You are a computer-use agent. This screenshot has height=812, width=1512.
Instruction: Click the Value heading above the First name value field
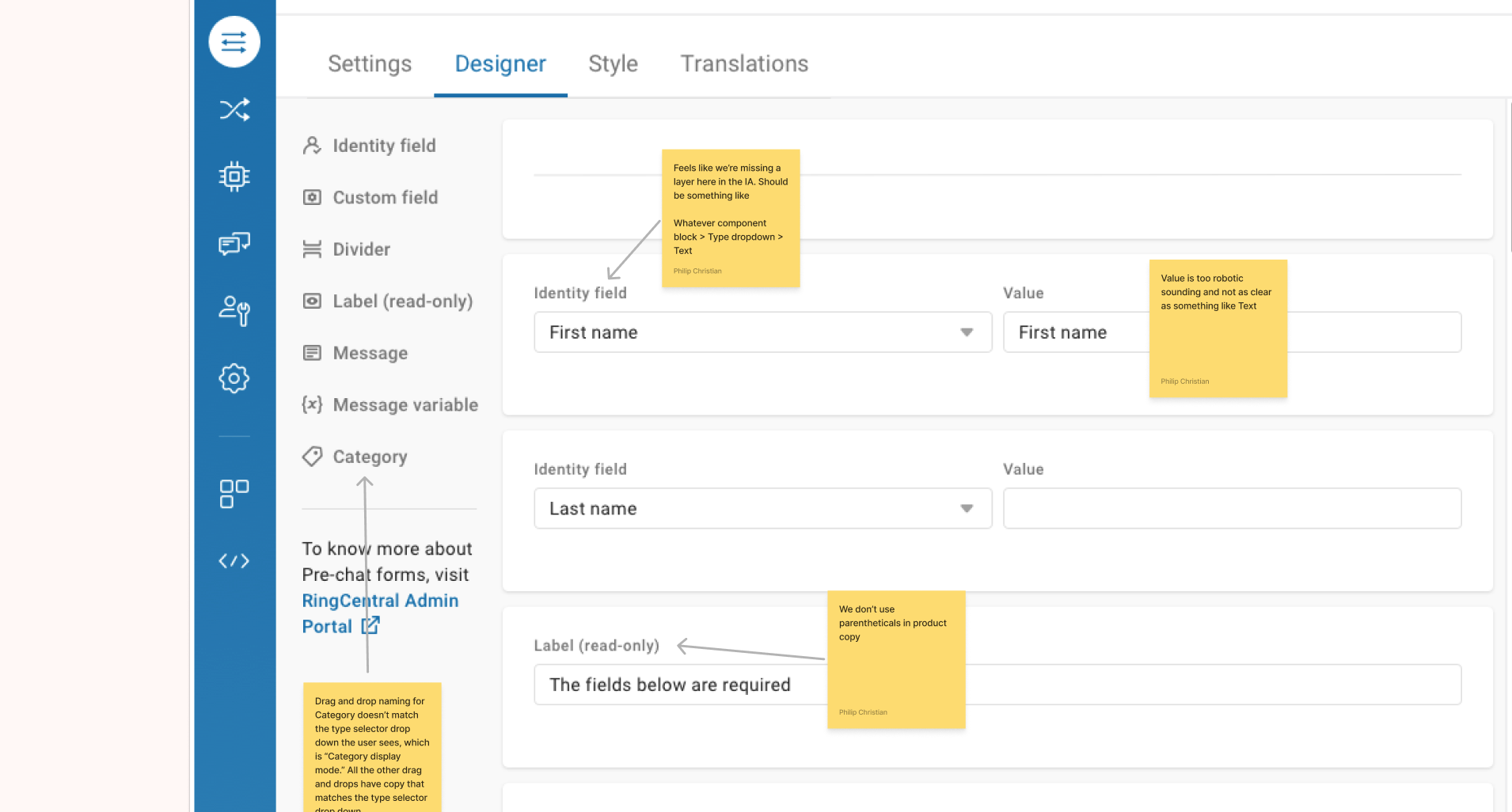tap(1024, 293)
